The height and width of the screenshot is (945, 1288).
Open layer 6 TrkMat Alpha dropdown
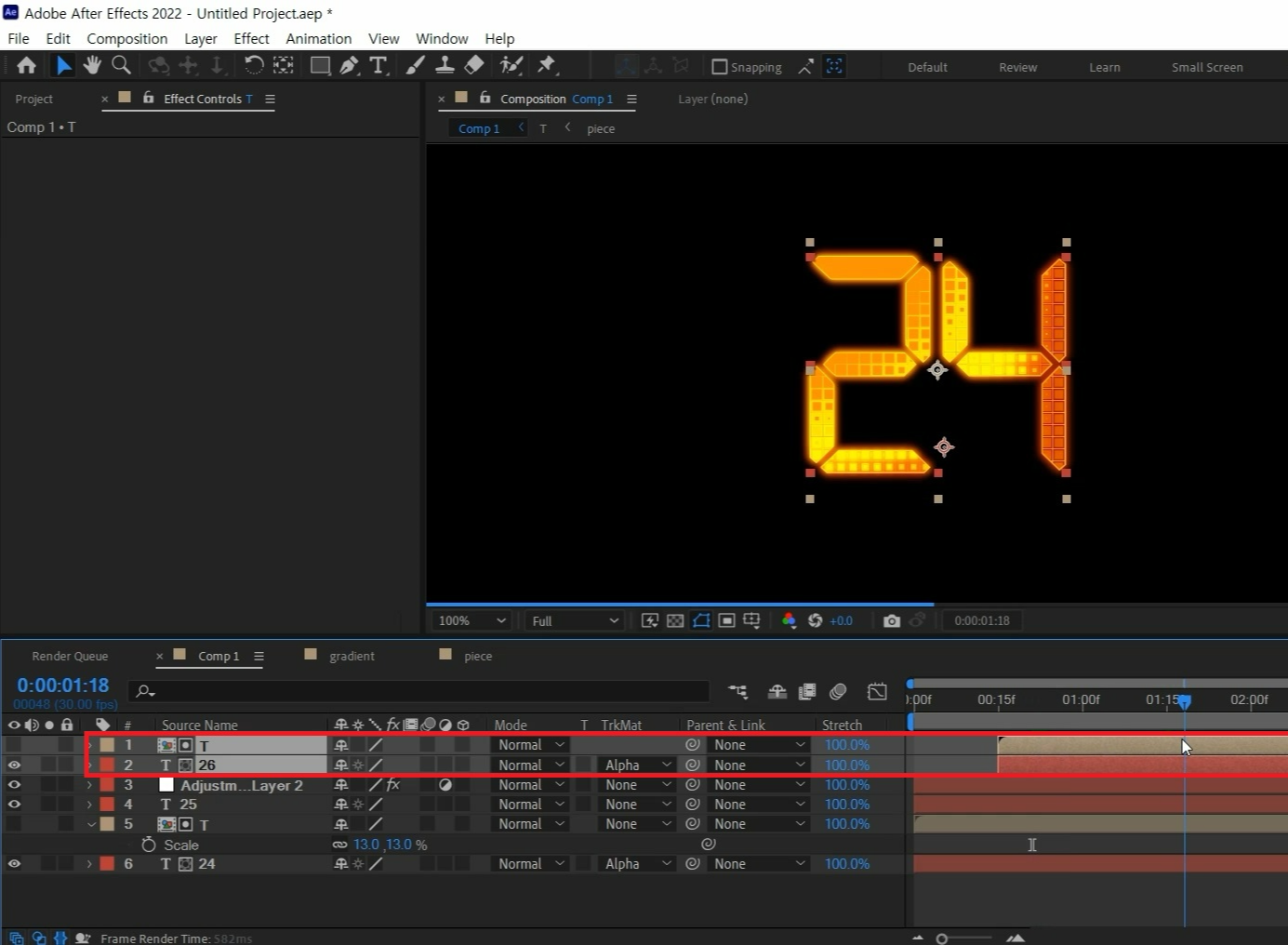[636, 864]
